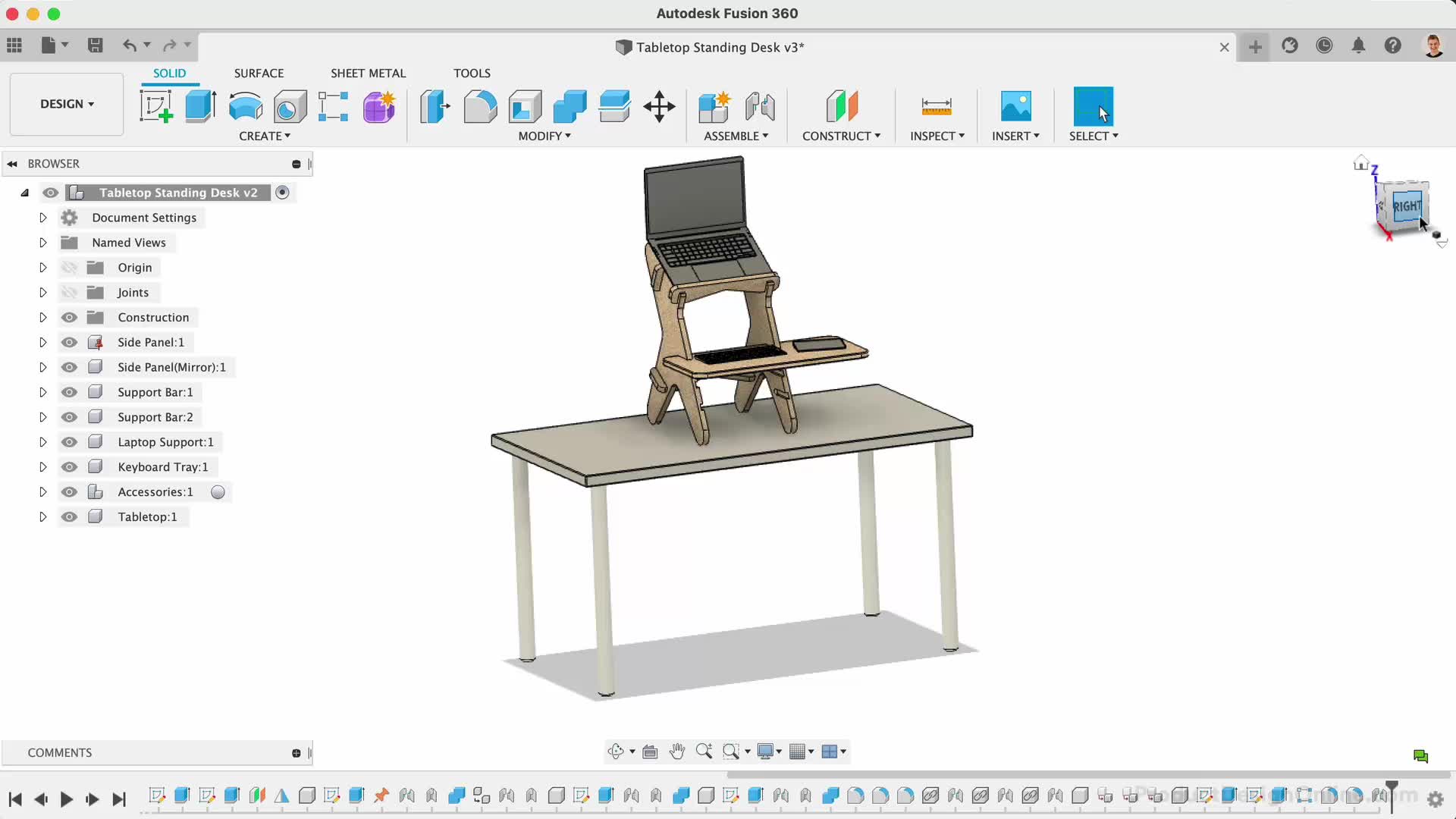Select the Move/Copy arrows icon

(659, 106)
